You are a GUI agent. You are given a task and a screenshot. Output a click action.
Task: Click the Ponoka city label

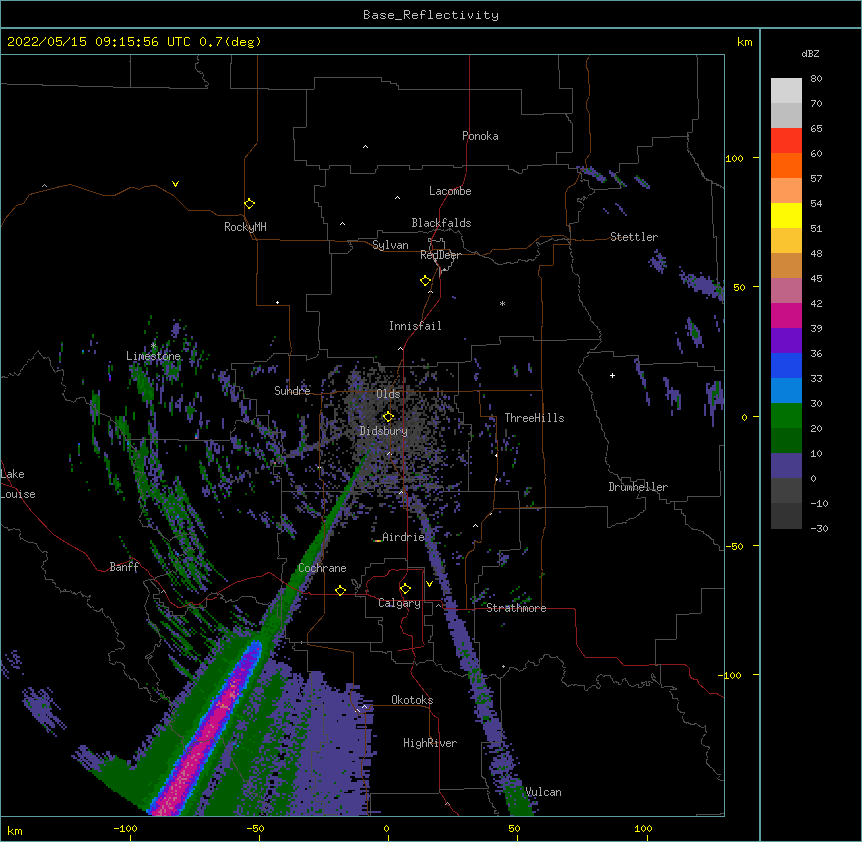[480, 136]
